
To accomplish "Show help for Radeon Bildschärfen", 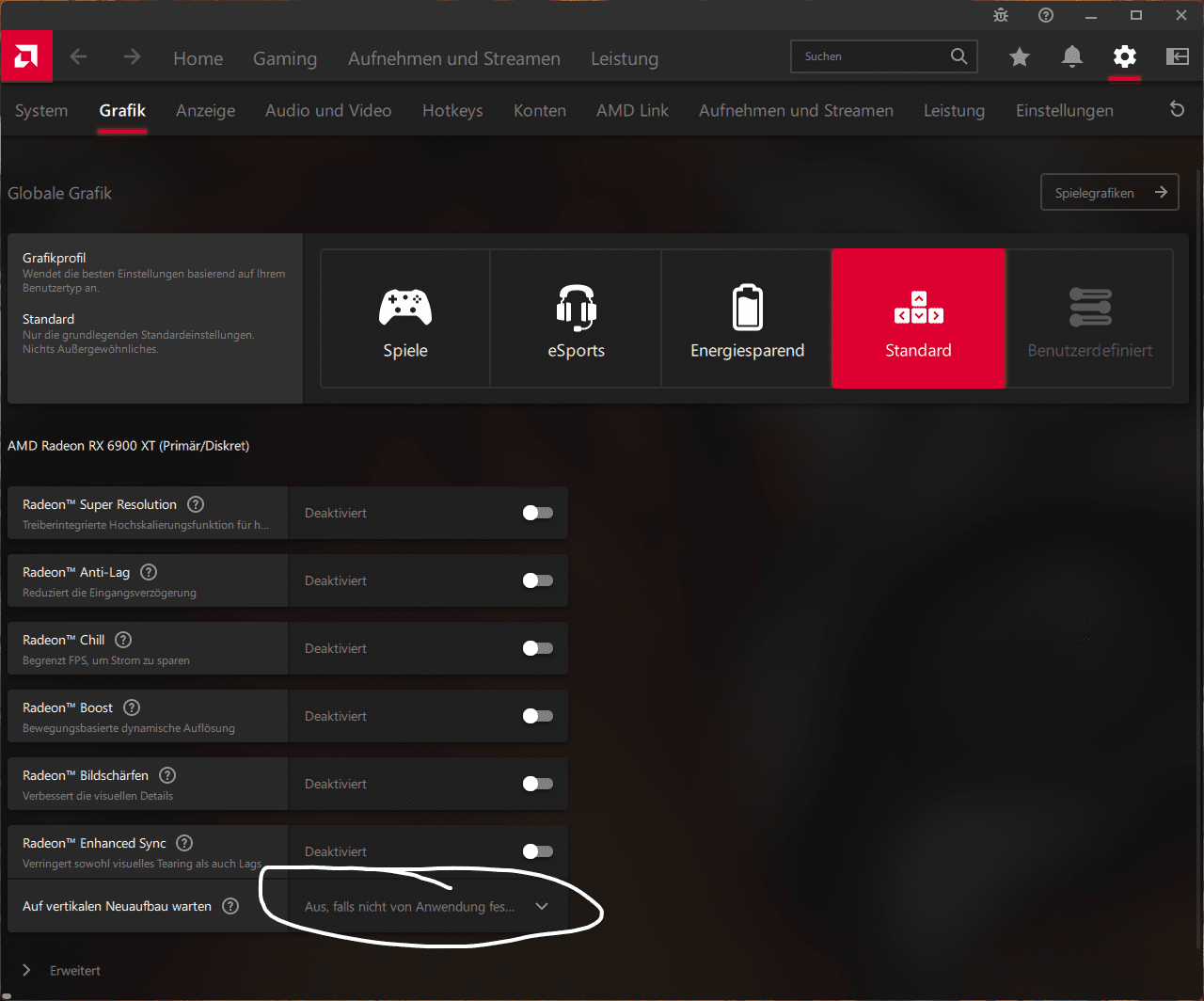I will pyautogui.click(x=167, y=775).
